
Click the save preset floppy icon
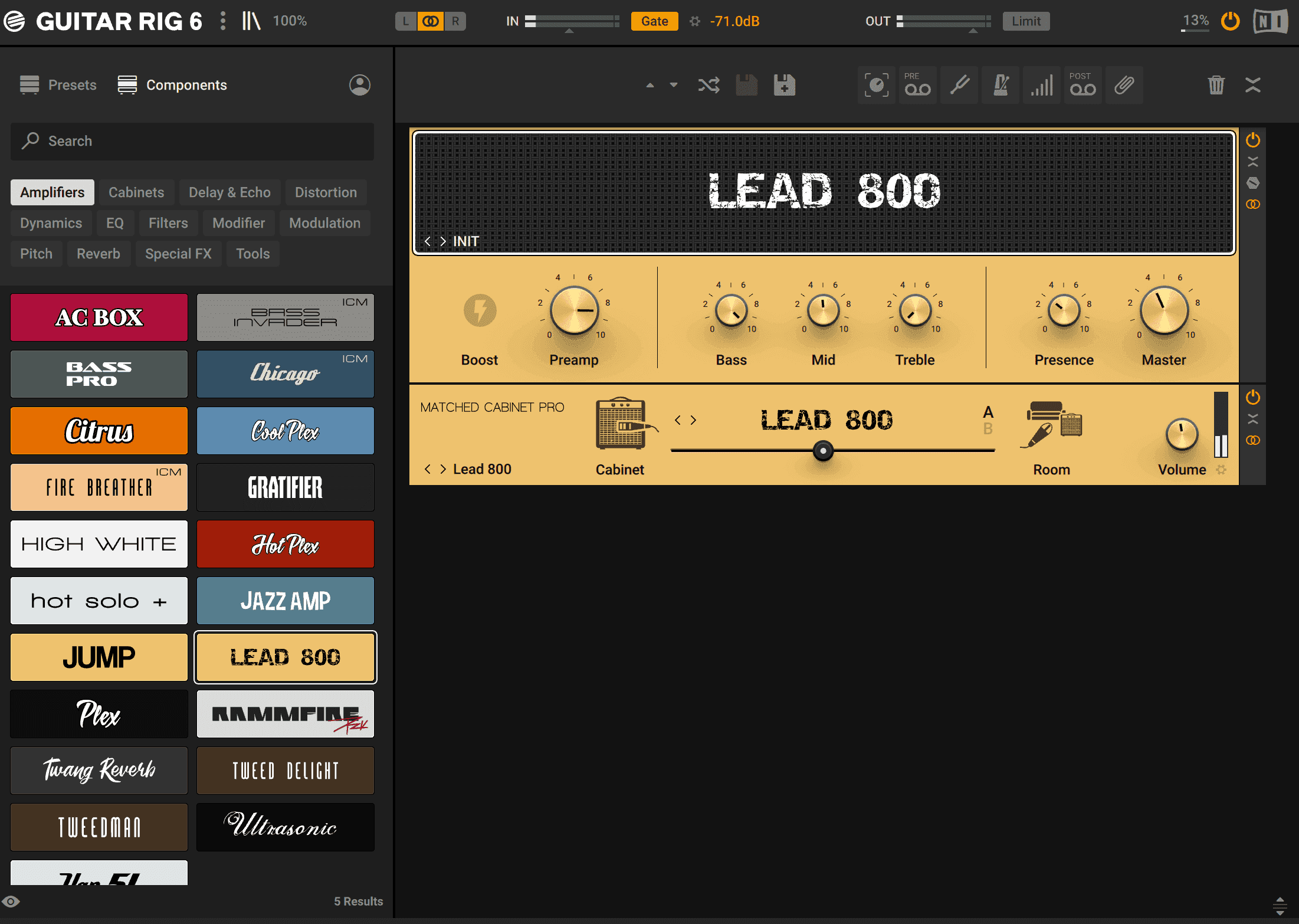[x=746, y=85]
